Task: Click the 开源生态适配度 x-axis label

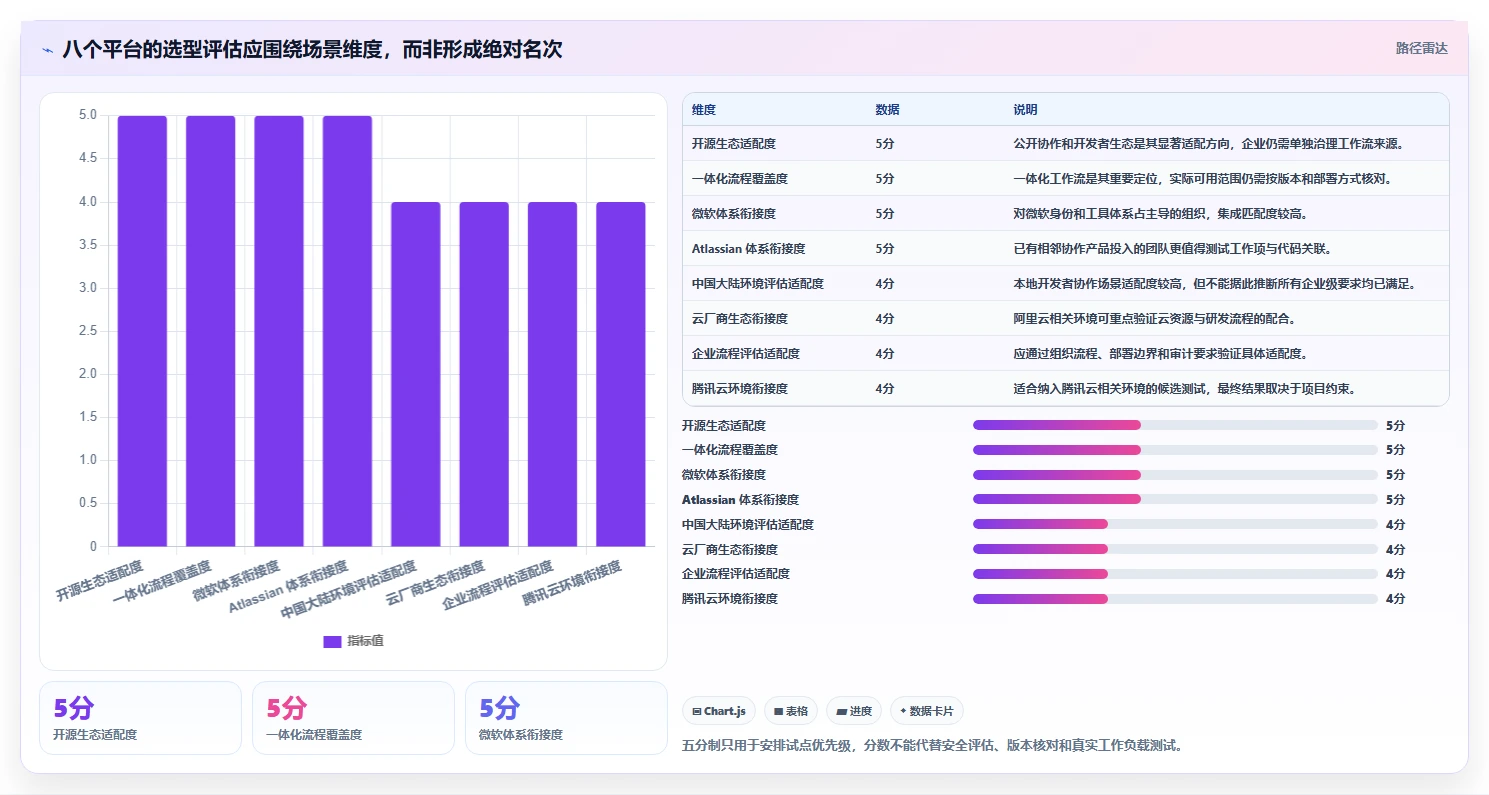Action: [100, 581]
